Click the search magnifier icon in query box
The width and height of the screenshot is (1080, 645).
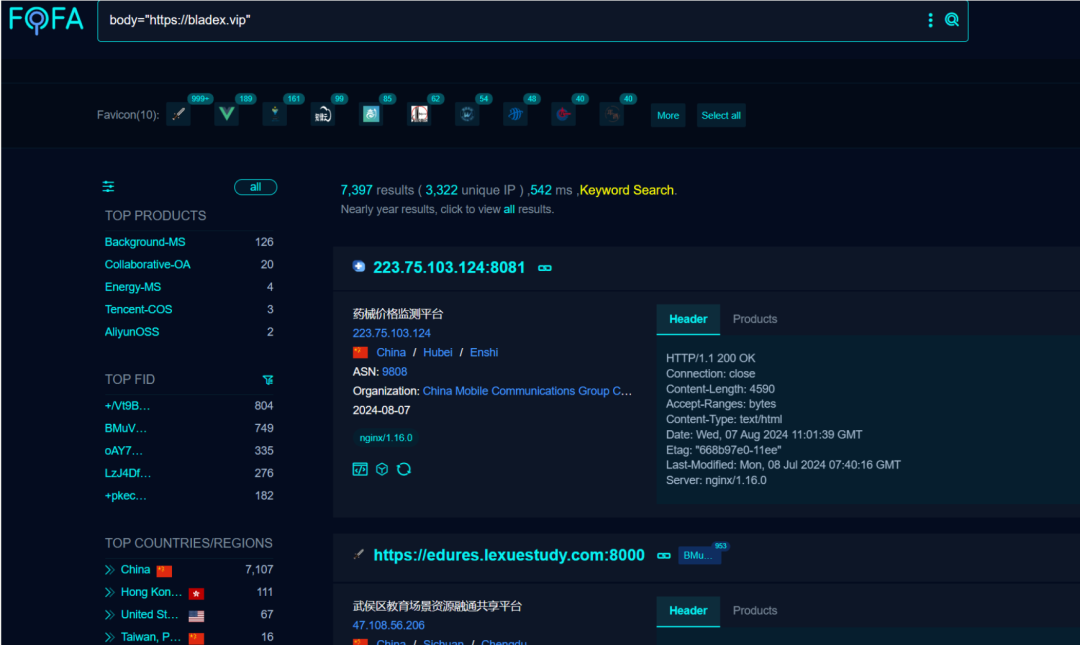[952, 20]
